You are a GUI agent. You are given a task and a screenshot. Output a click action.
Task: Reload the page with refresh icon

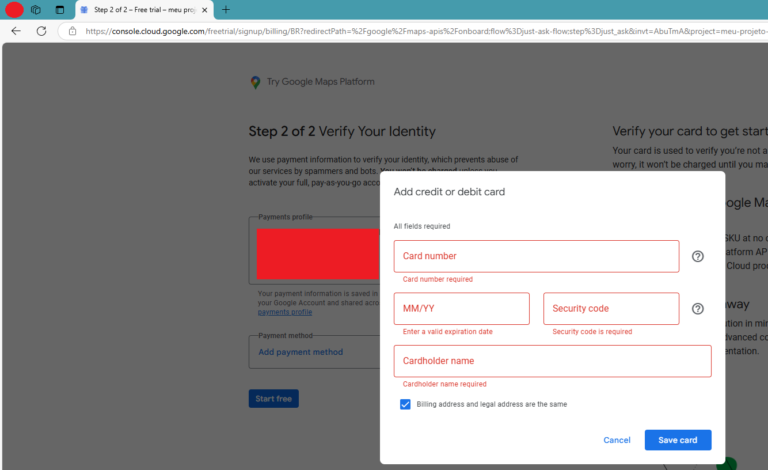[x=41, y=31]
